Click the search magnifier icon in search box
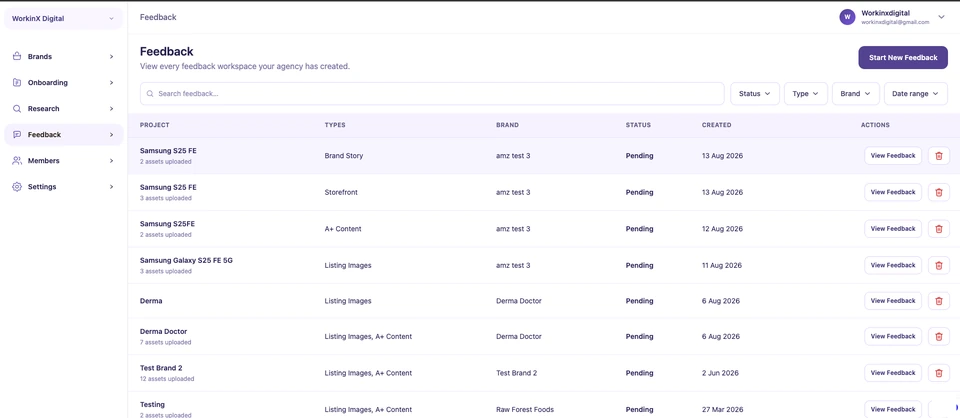This screenshot has height=418, width=960. 150,94
